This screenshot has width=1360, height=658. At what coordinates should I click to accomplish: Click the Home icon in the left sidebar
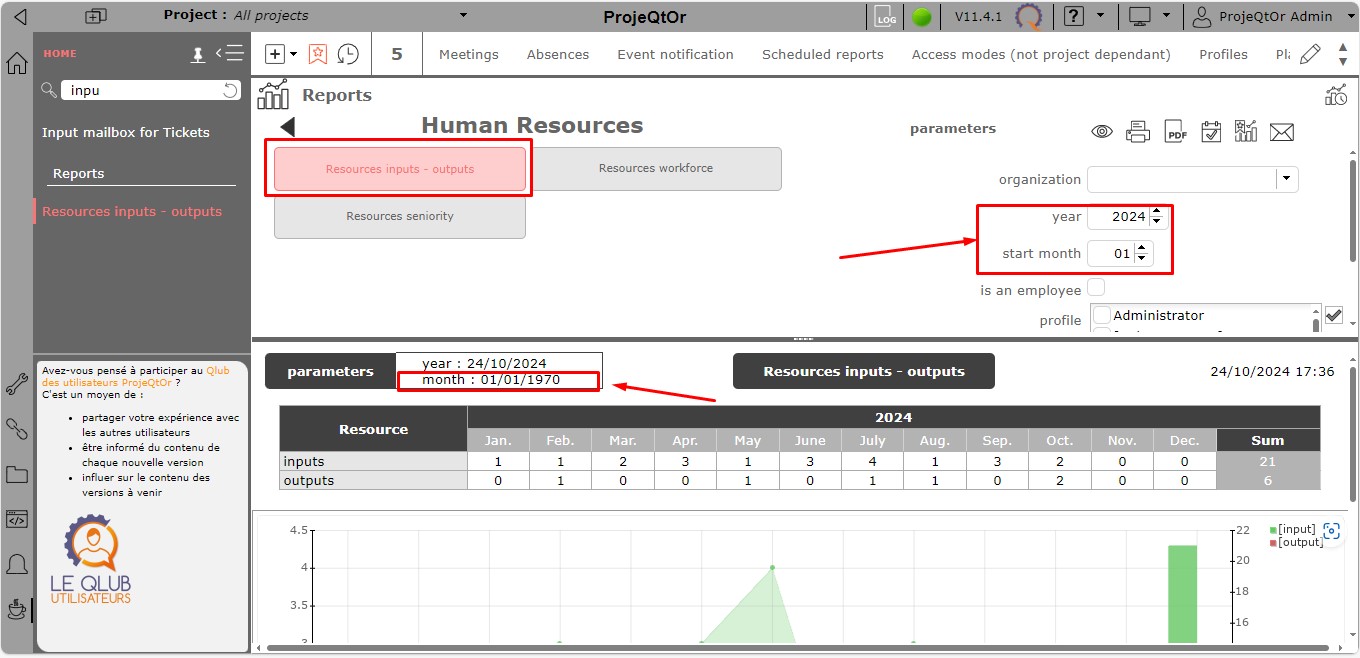point(17,64)
